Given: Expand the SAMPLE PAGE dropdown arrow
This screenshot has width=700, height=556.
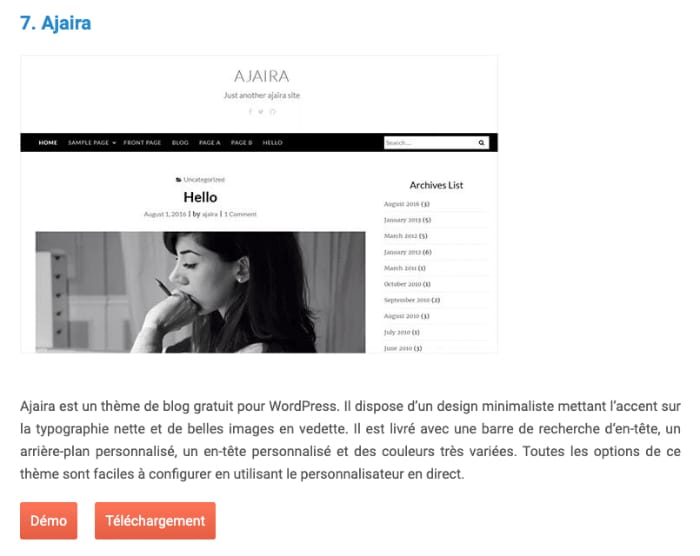Looking at the screenshot, I should pyautogui.click(x=114, y=143).
